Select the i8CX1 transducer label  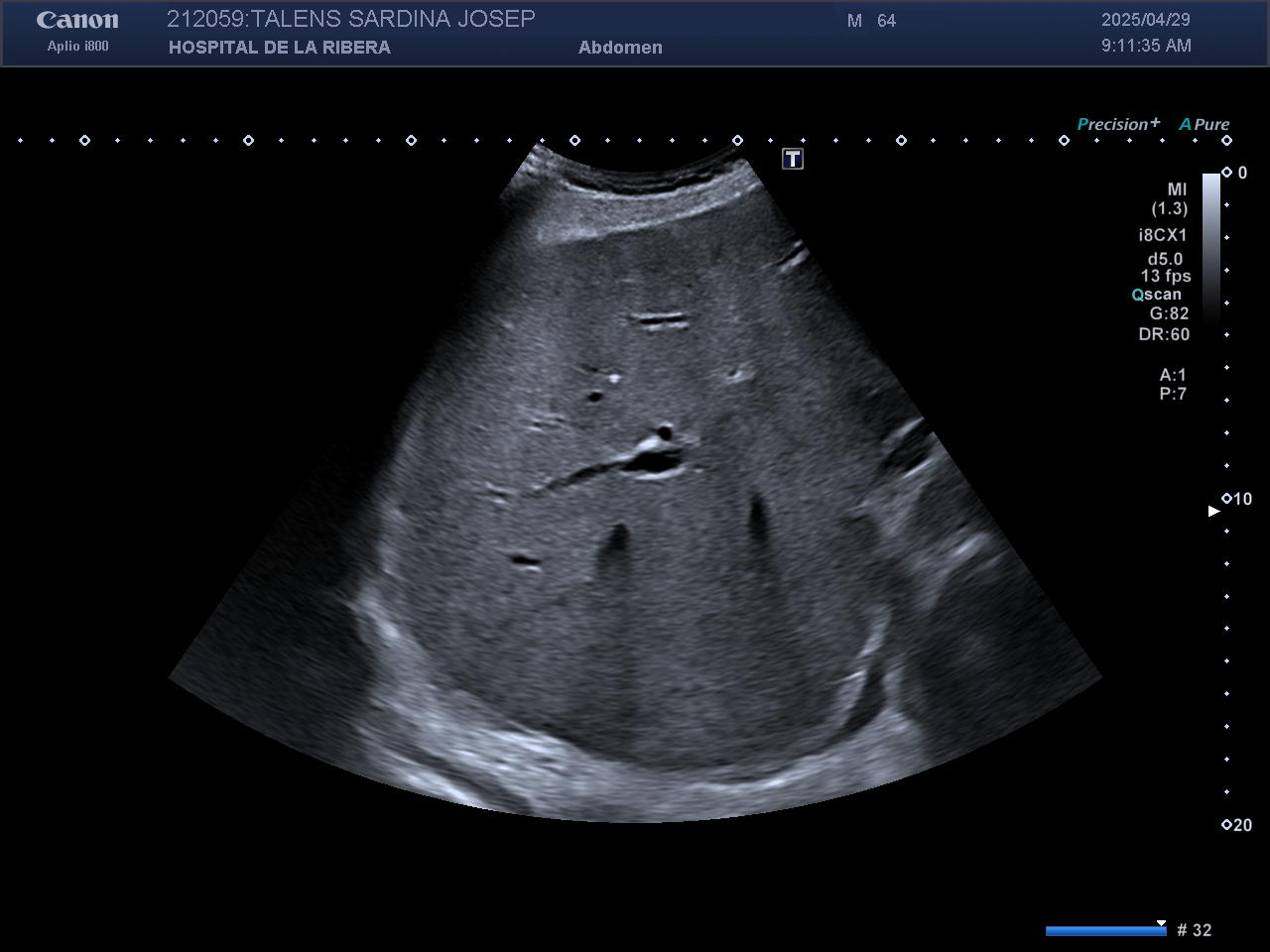(x=1162, y=235)
